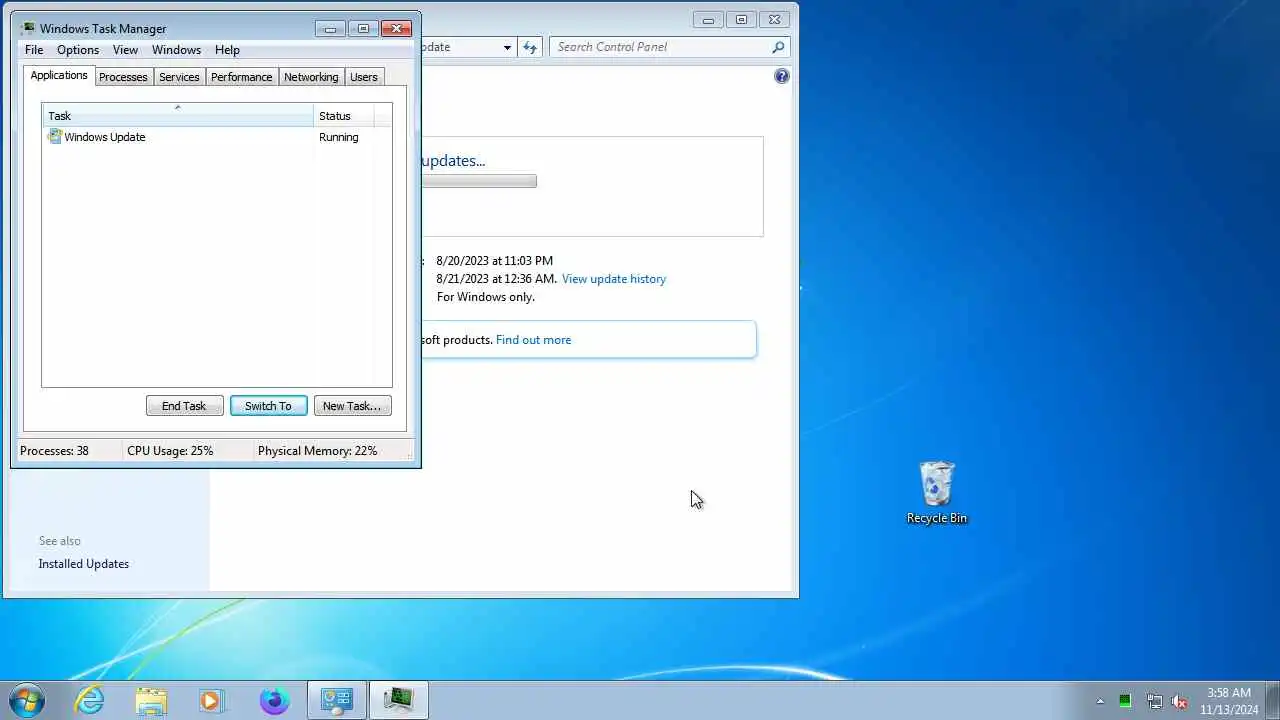Minimize the Control Panel window
This screenshot has height=720, width=1280.
coord(708,19)
